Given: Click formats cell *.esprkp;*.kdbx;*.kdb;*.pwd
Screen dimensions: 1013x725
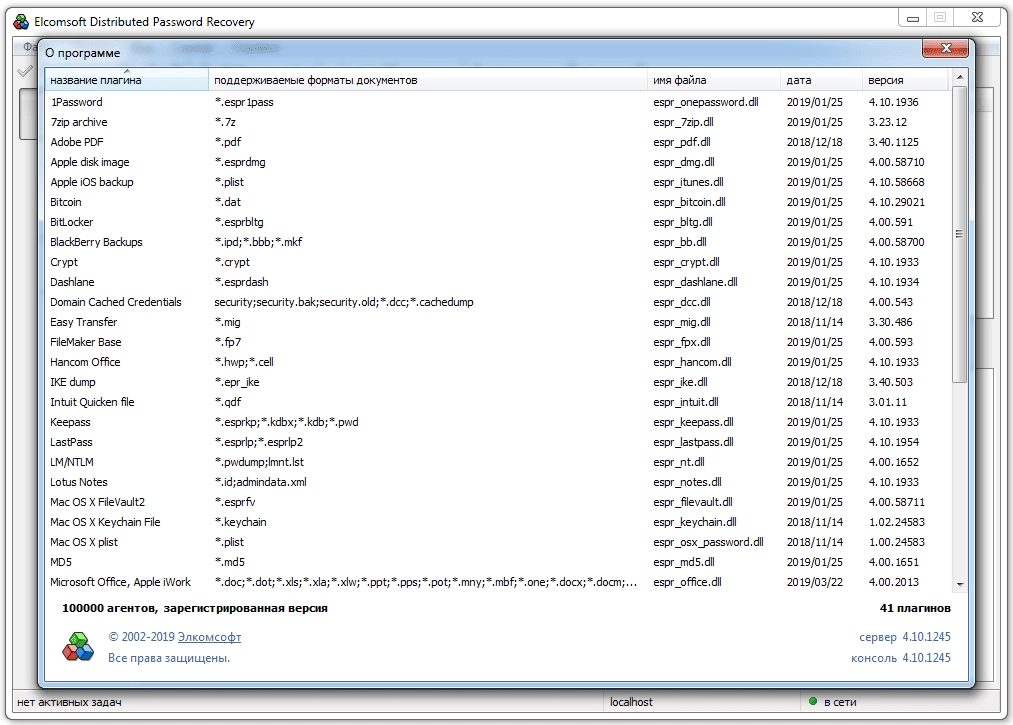Looking at the screenshot, I should [x=286, y=423].
